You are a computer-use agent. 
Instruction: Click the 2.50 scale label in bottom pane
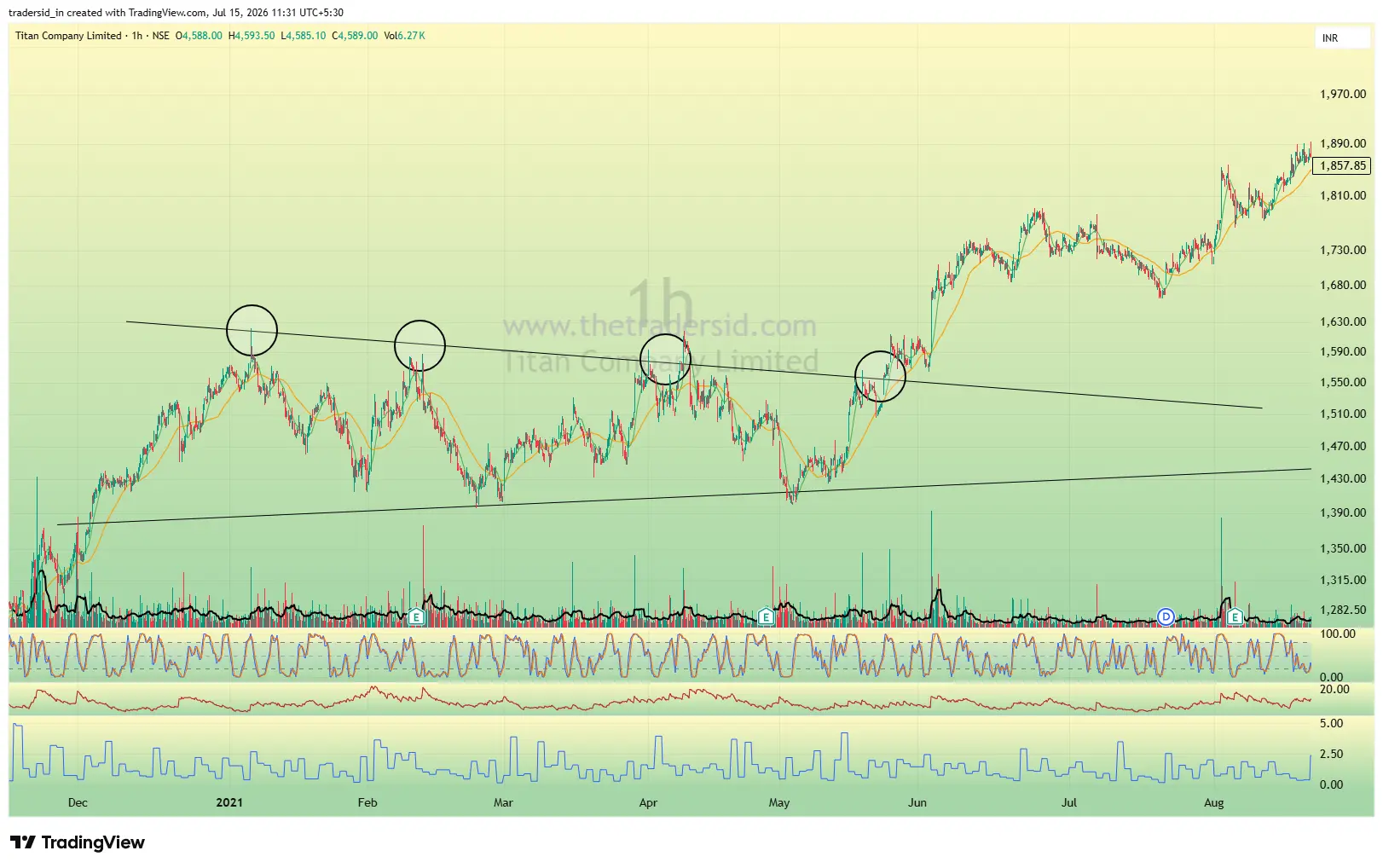pyautogui.click(x=1331, y=754)
